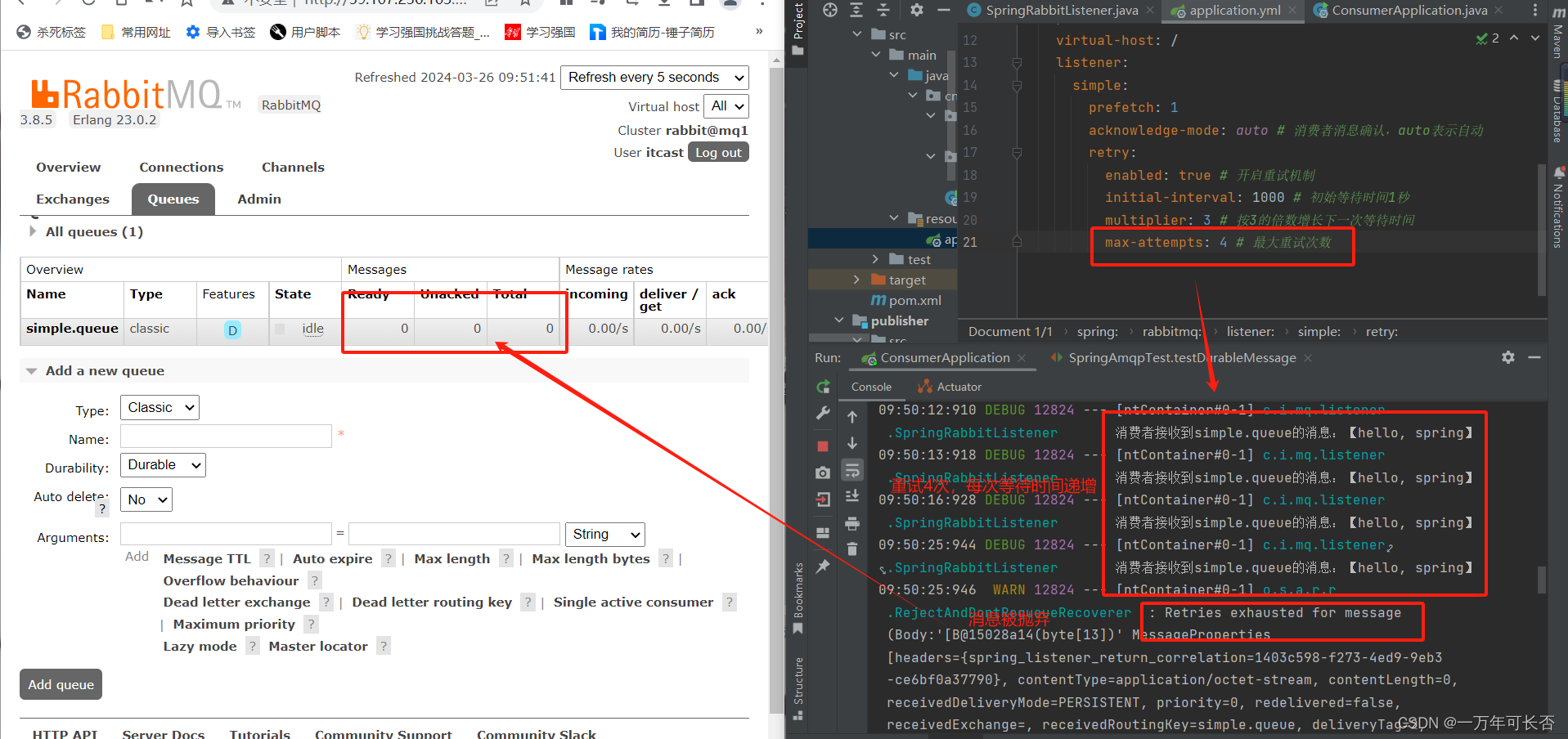
Task: Open the Virtual host All dropdown
Action: click(727, 106)
